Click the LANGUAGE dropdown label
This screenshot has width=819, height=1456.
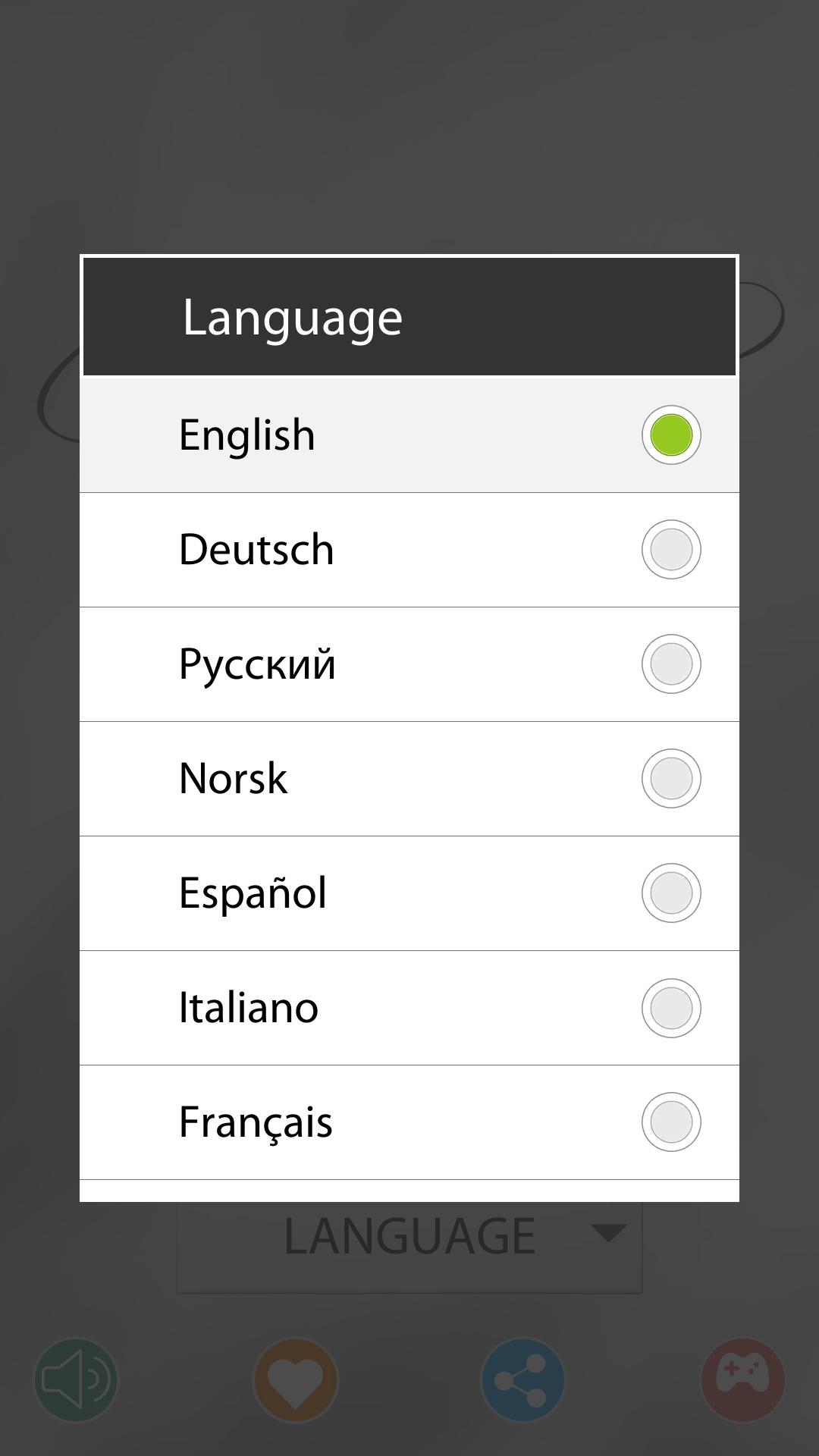point(409,1238)
